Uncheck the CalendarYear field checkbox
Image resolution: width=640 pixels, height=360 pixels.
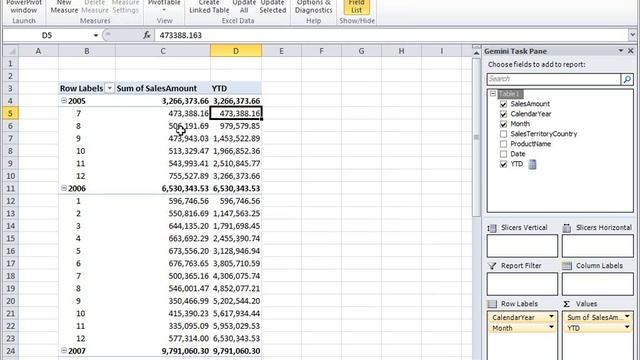point(503,114)
